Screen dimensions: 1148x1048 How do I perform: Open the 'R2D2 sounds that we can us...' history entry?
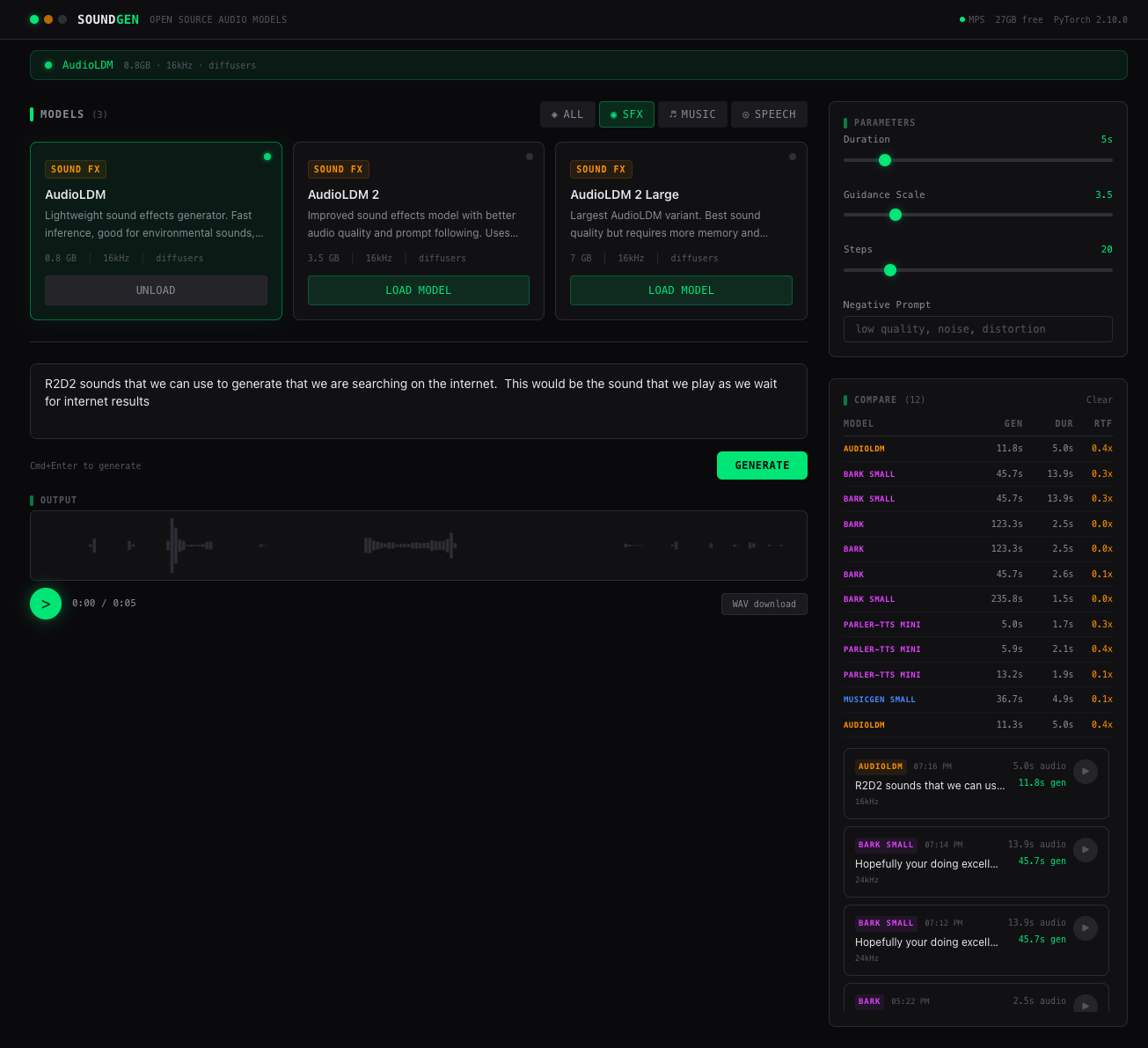(976, 783)
